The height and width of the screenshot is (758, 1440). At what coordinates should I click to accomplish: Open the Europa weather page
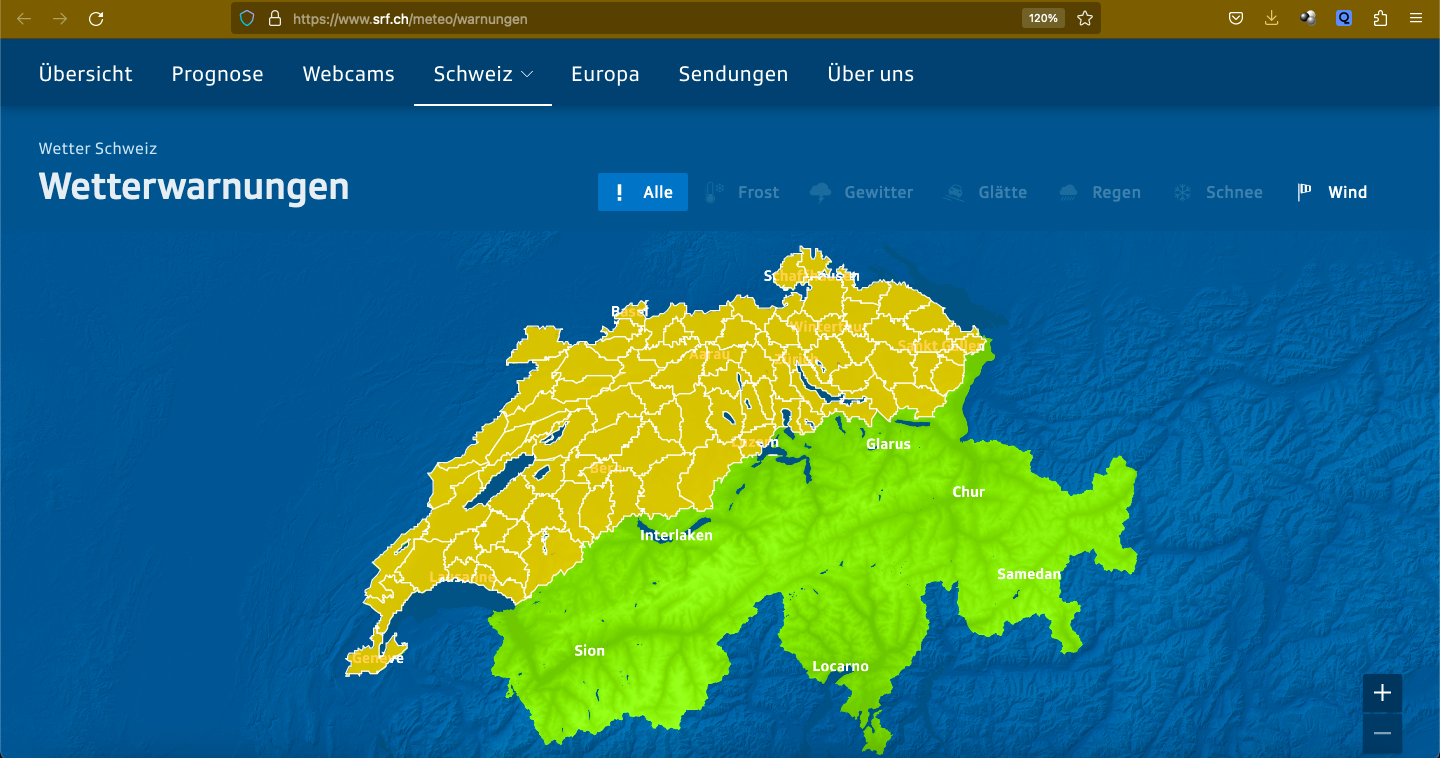tap(605, 74)
